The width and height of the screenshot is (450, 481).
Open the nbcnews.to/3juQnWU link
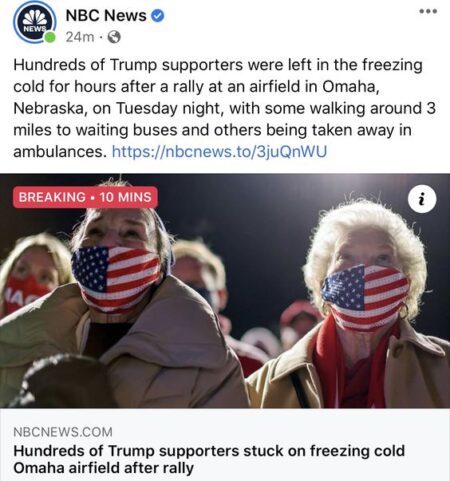tap(219, 151)
